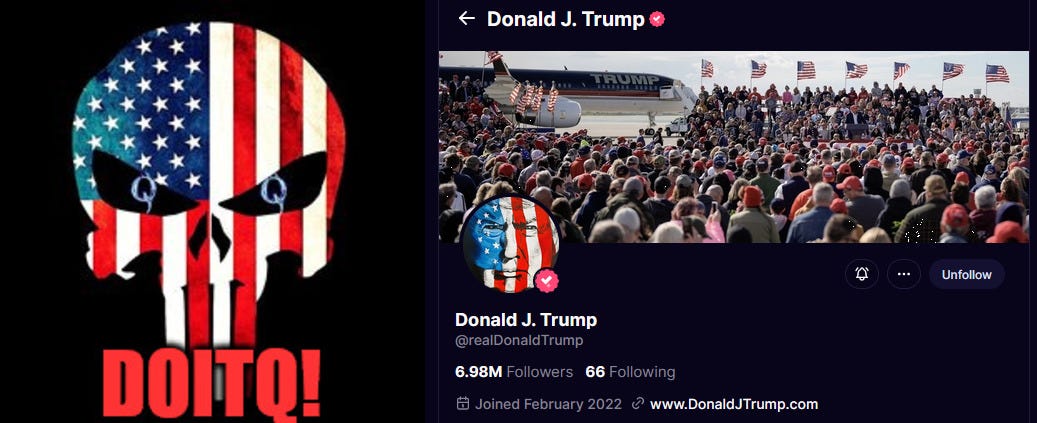This screenshot has height=423, width=1037.
Task: Click the verified badge beside header name
Action: 657,20
